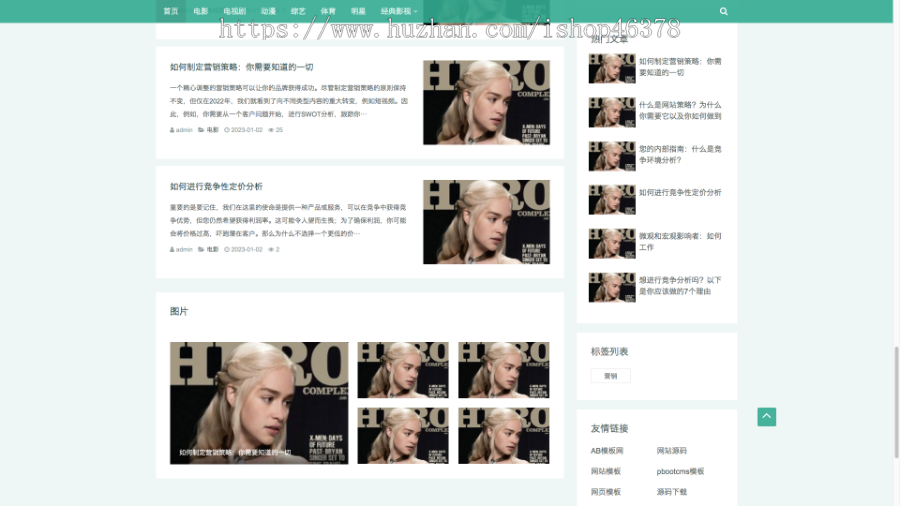The height and width of the screenshot is (506, 900).
Task: Click thumbnail image of 营销策略 article in list
Action: point(486,103)
